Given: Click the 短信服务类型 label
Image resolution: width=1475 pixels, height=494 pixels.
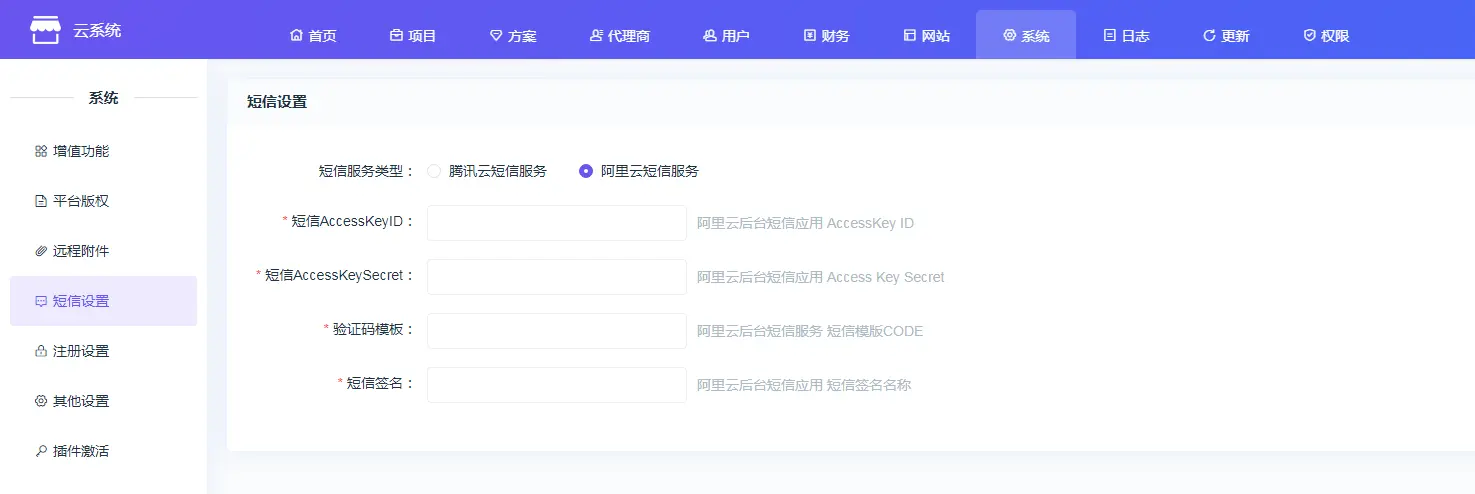Looking at the screenshot, I should (366, 171).
